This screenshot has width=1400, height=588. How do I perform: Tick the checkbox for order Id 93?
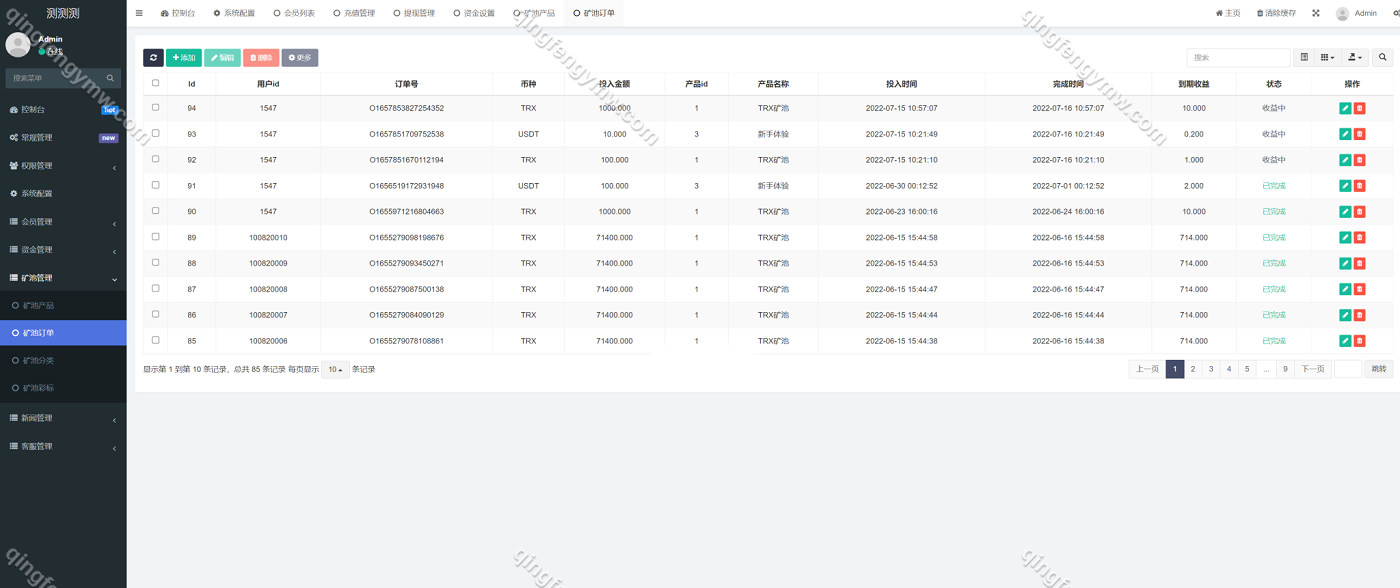(x=155, y=133)
